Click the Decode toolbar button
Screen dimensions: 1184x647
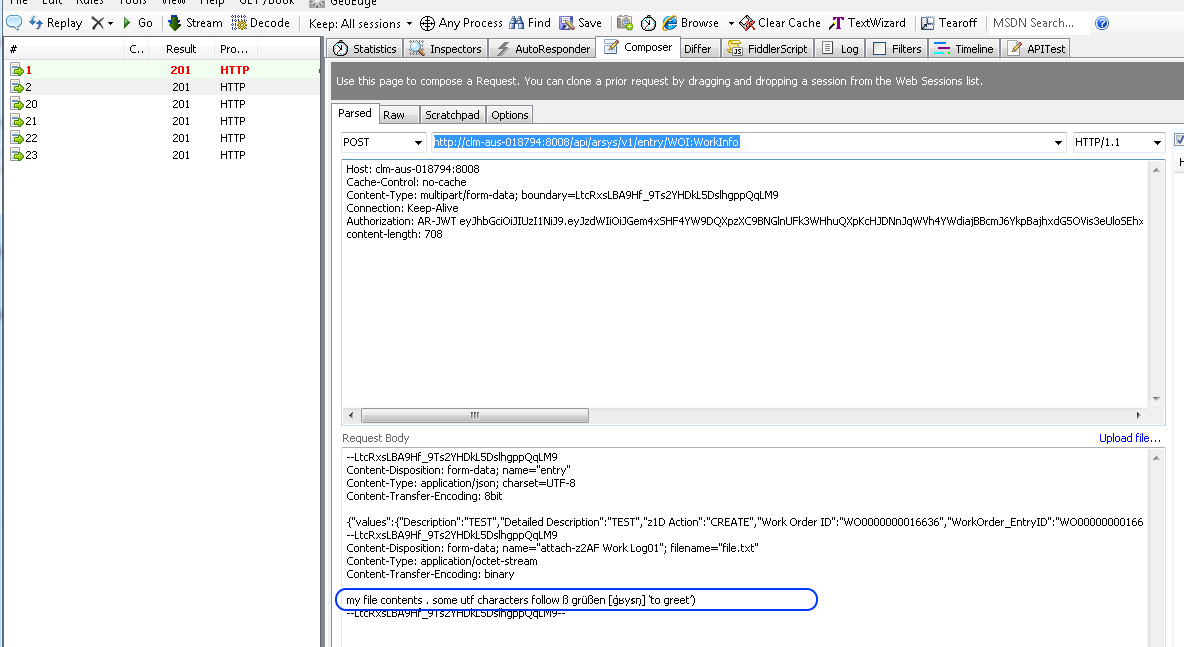260,22
